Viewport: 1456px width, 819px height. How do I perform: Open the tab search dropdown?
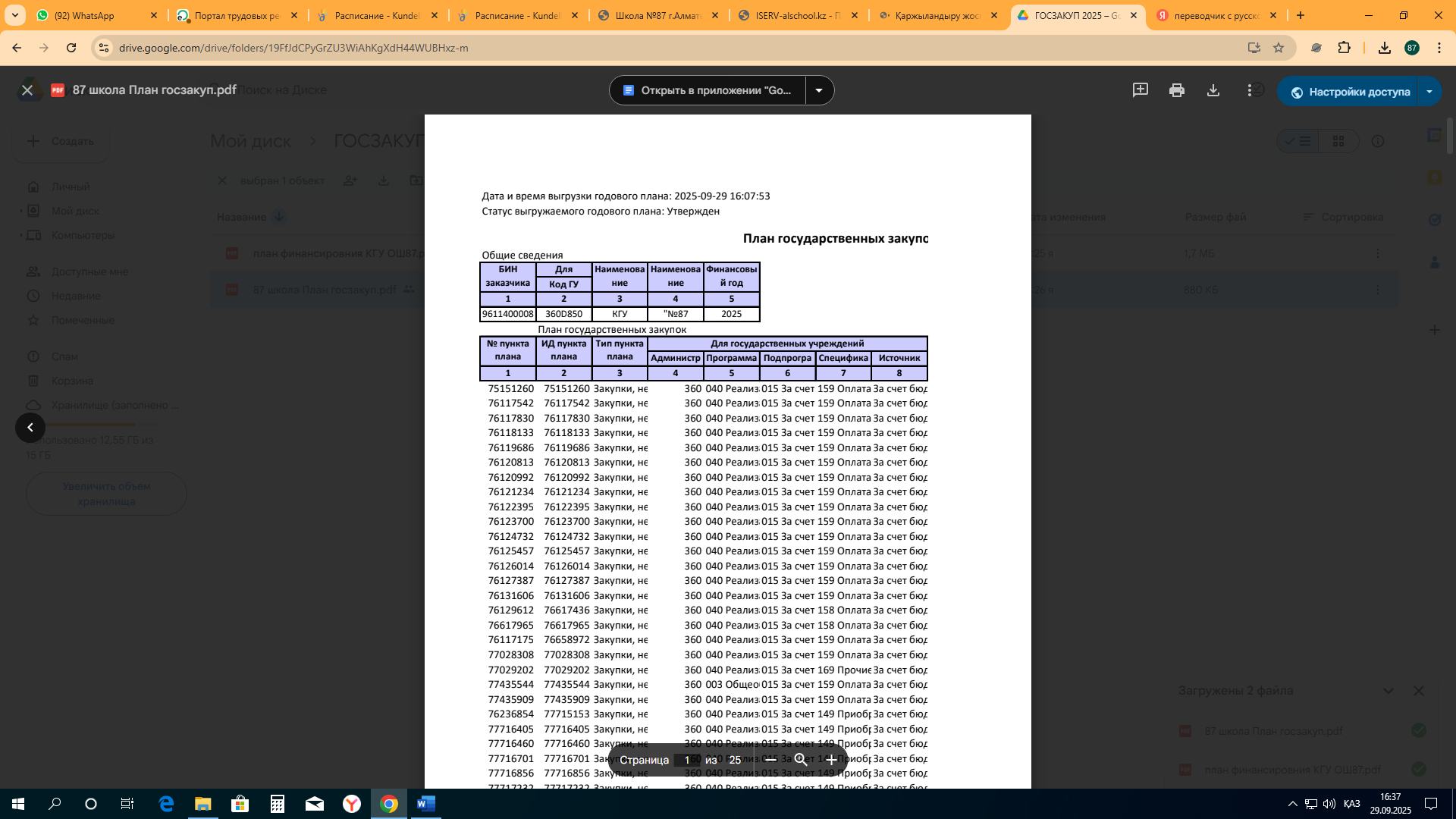pyautogui.click(x=15, y=15)
